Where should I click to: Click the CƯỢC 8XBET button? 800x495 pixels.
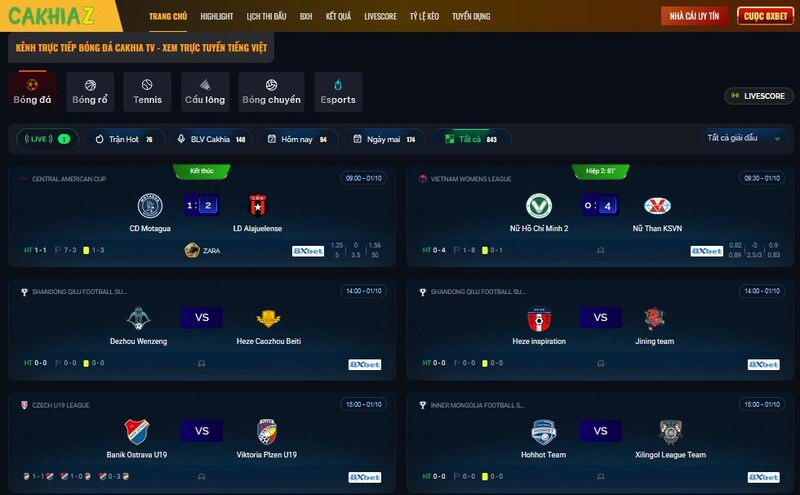pos(765,16)
